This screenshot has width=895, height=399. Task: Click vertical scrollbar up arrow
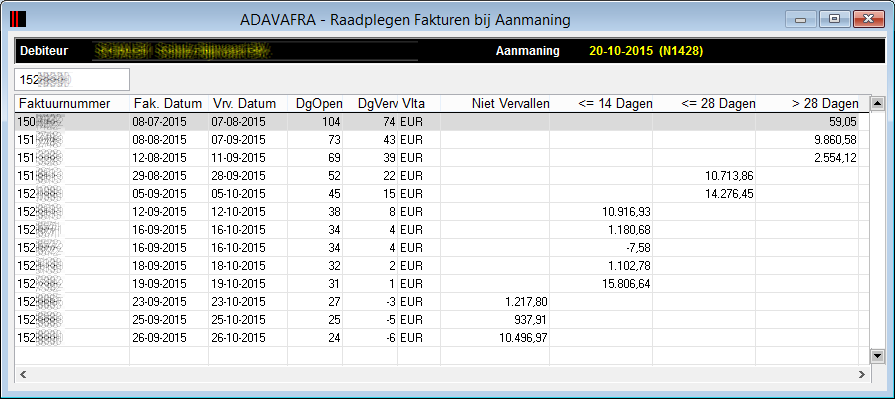click(878, 103)
